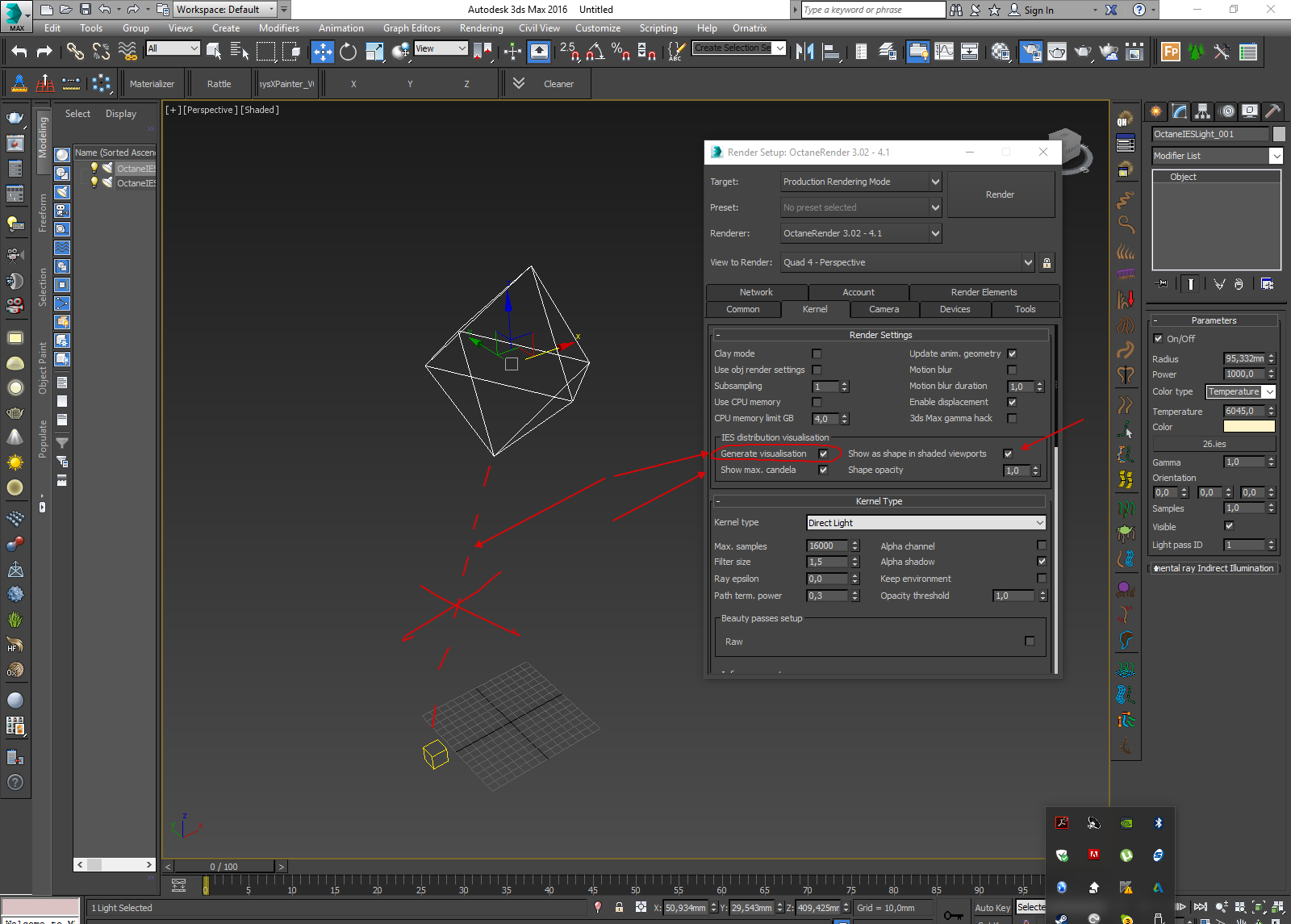This screenshot has width=1291, height=924.
Task: Open the Utilities hammer panel
Action: tap(1272, 111)
